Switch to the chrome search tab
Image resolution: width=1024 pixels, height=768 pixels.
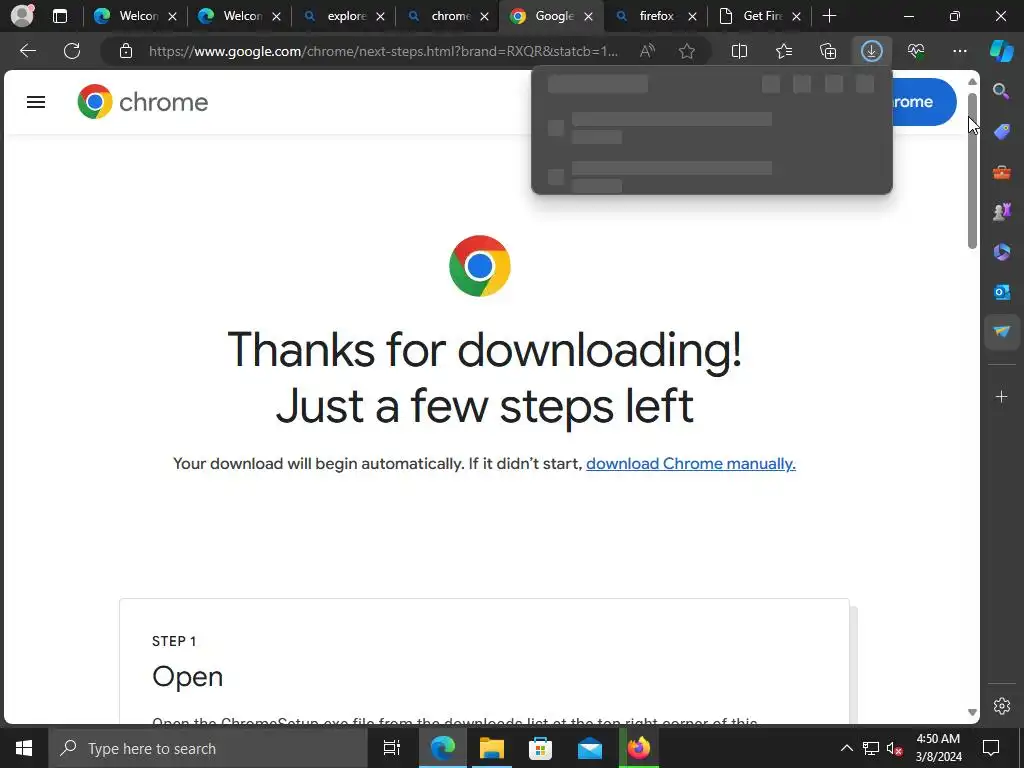click(448, 16)
